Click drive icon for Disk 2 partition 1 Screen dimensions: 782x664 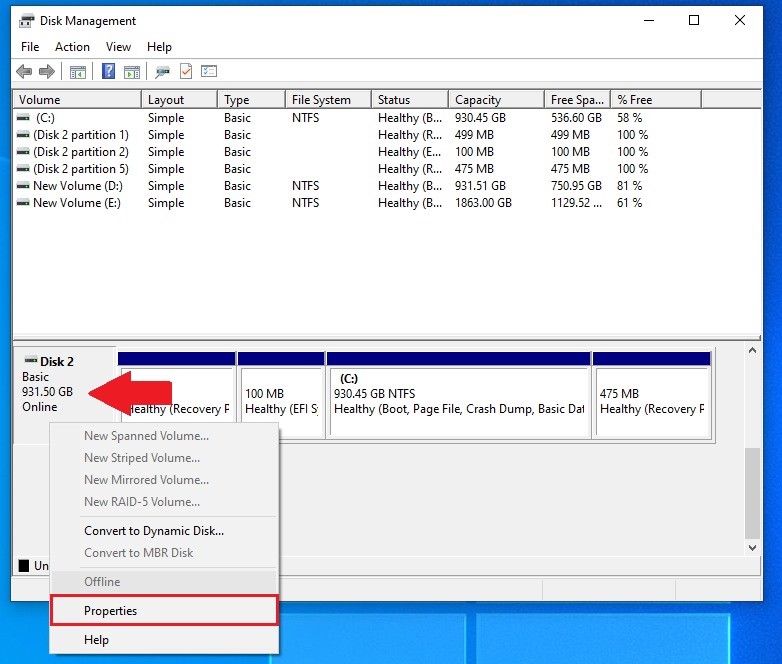click(23, 135)
